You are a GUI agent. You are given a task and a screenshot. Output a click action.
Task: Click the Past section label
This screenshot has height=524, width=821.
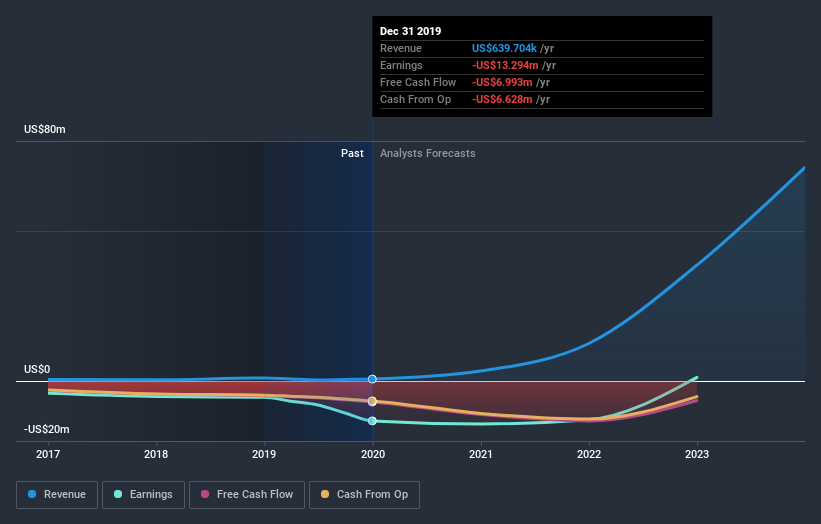[352, 153]
